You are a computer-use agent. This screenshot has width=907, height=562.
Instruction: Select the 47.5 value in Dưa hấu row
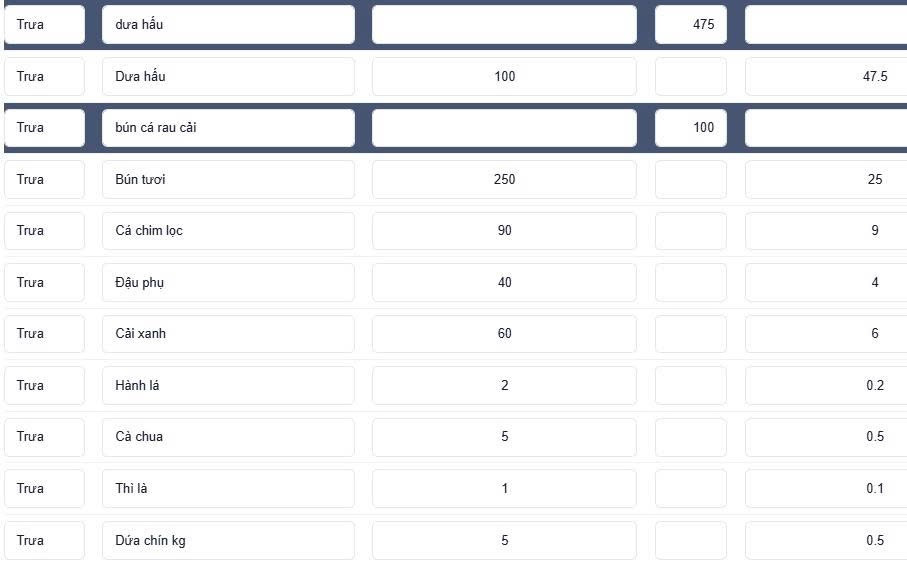pos(826,76)
